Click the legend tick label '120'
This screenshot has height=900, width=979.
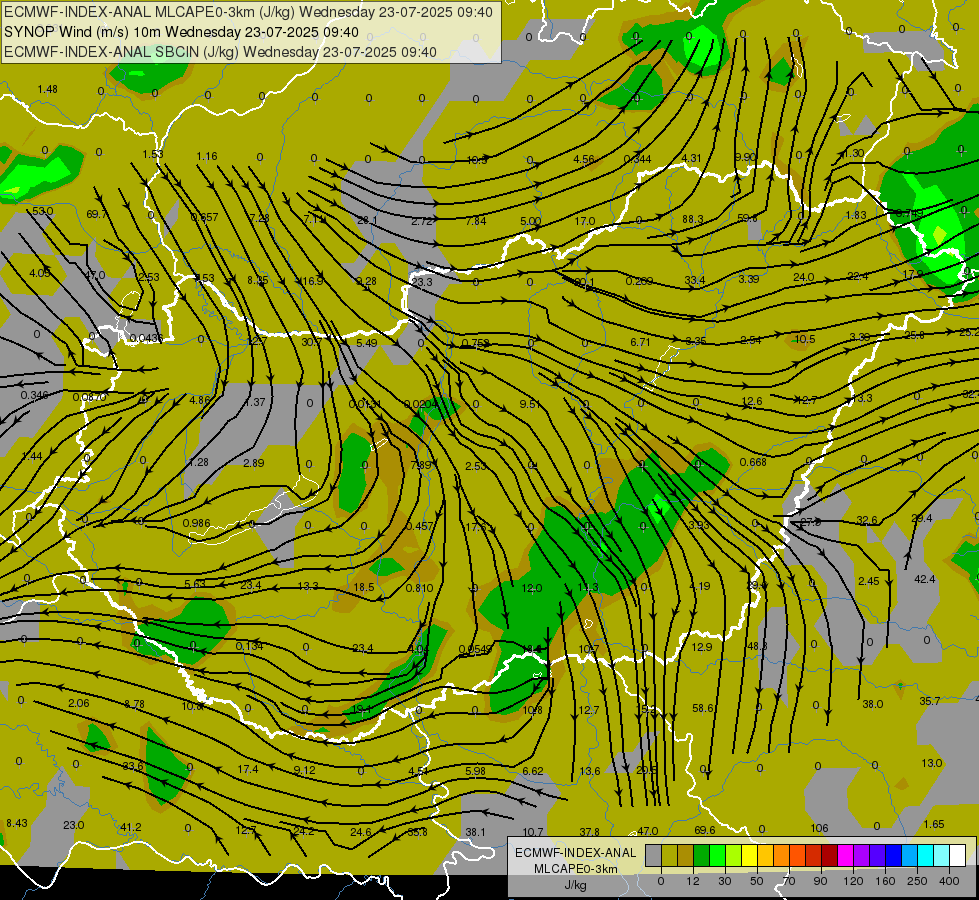(x=853, y=881)
